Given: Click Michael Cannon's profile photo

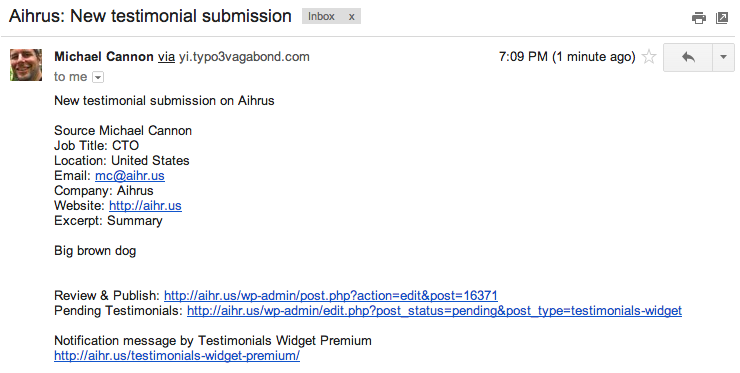Looking at the screenshot, I should [26, 65].
